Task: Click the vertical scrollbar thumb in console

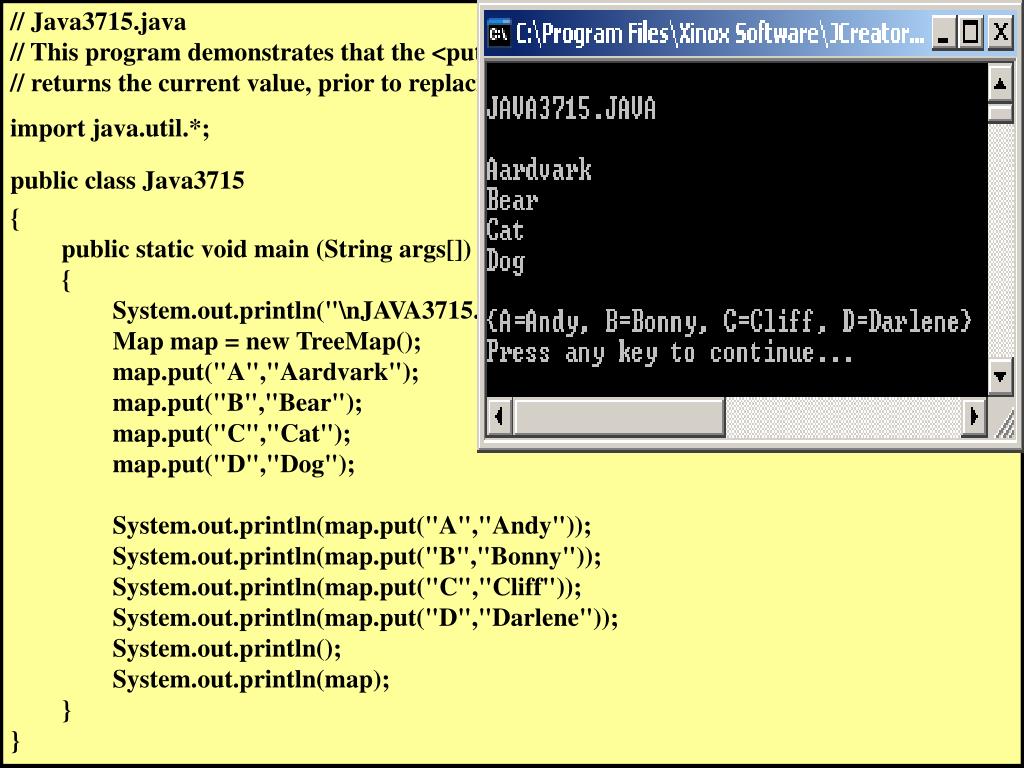Action: point(1000,112)
